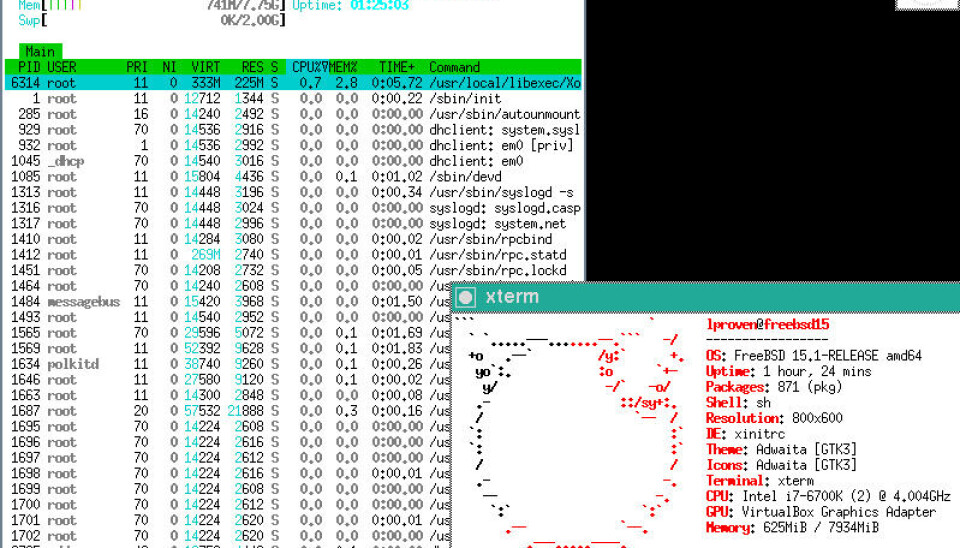Select process row with PID 1565
Viewport: 960px width, 548px height.
point(228,332)
